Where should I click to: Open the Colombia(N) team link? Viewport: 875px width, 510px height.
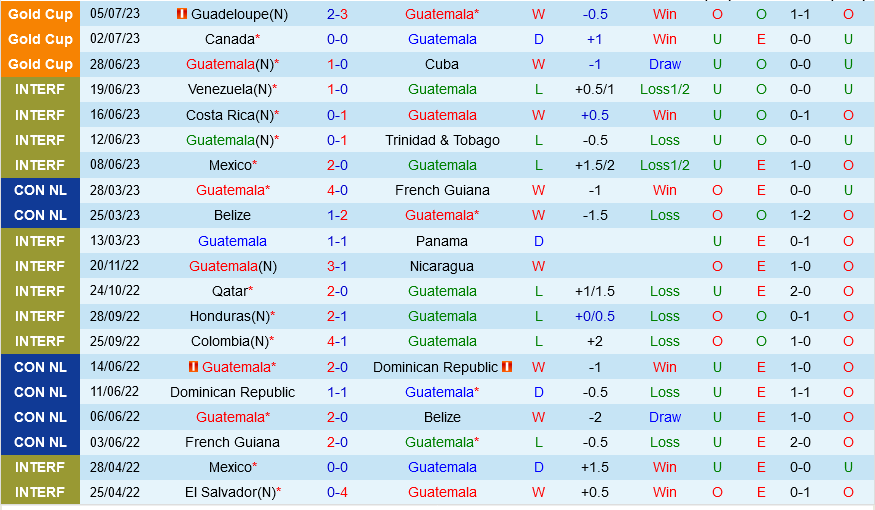[228, 341]
